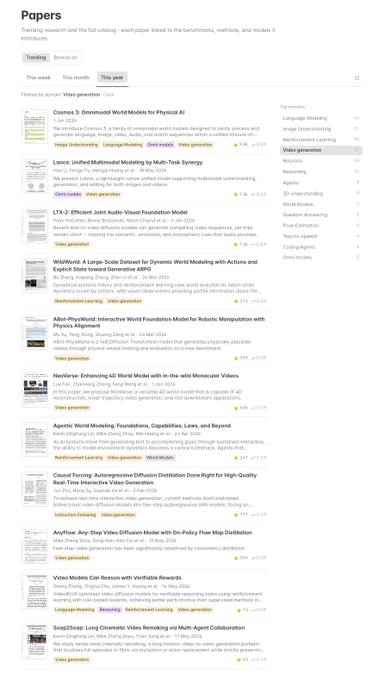Click the star count on the LTX-2 paper
The image size is (372, 680).
point(241,244)
